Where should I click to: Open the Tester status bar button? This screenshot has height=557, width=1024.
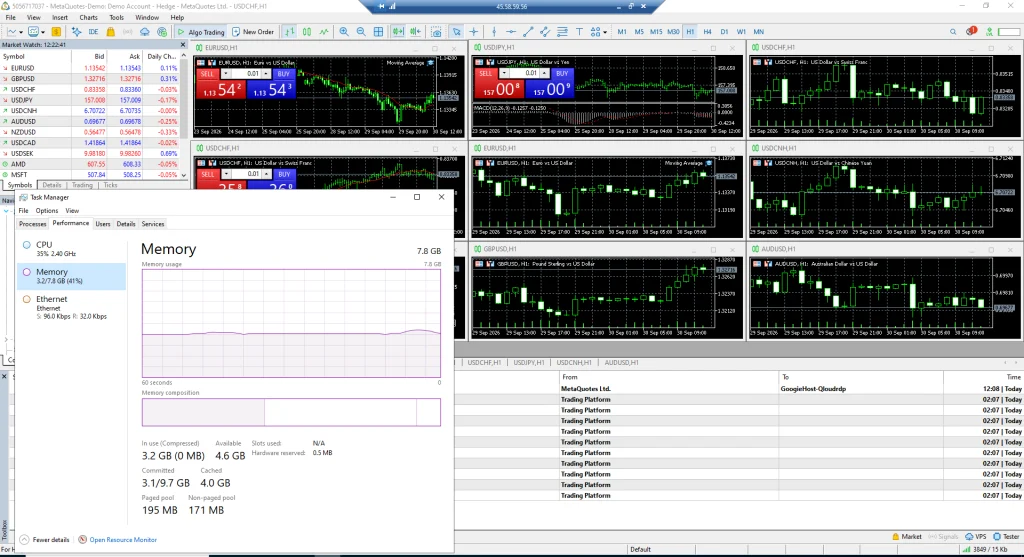[x=1006, y=537]
